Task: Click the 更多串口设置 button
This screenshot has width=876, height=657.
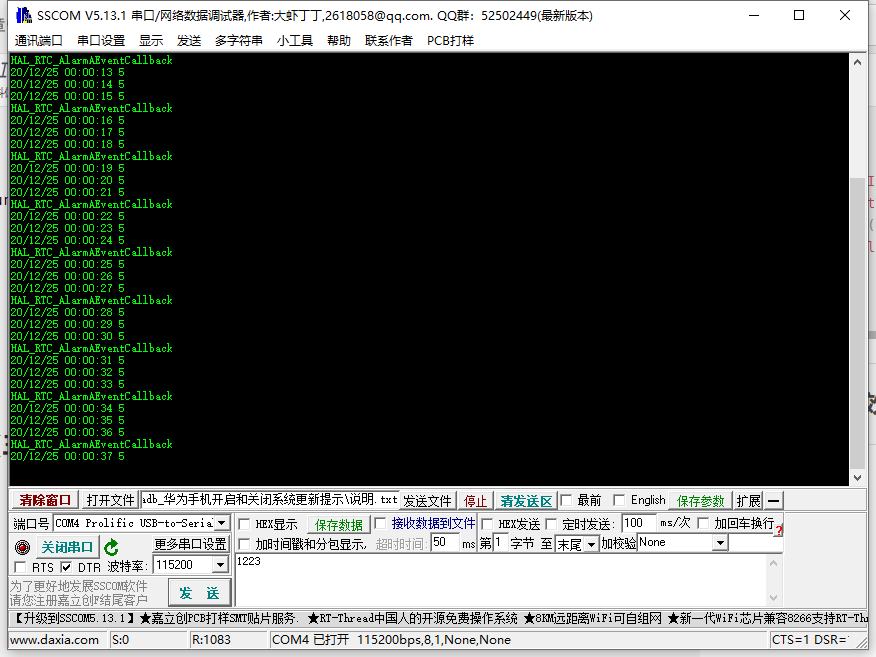Action: 190,544
